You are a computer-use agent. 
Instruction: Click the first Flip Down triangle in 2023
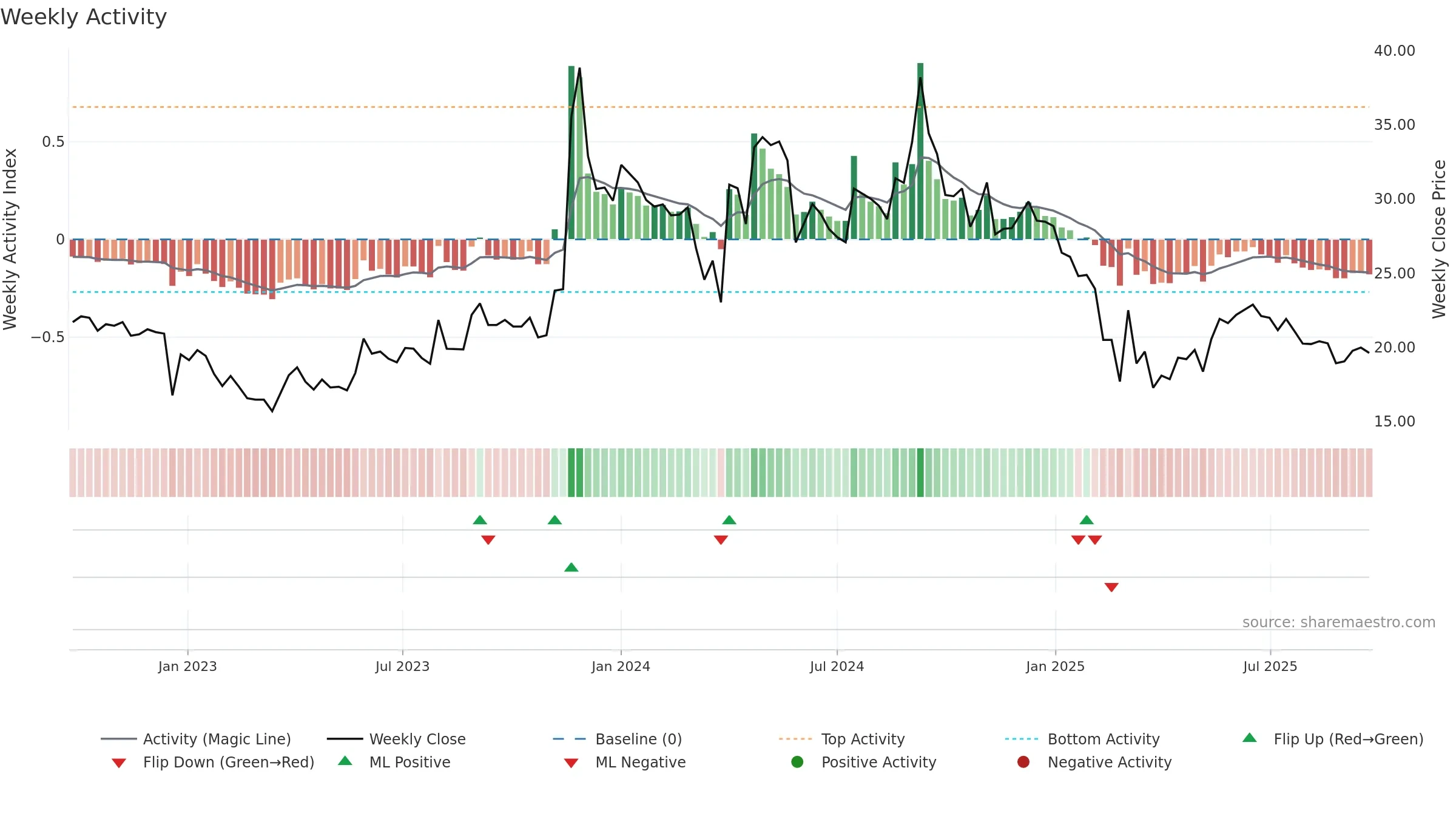click(488, 540)
